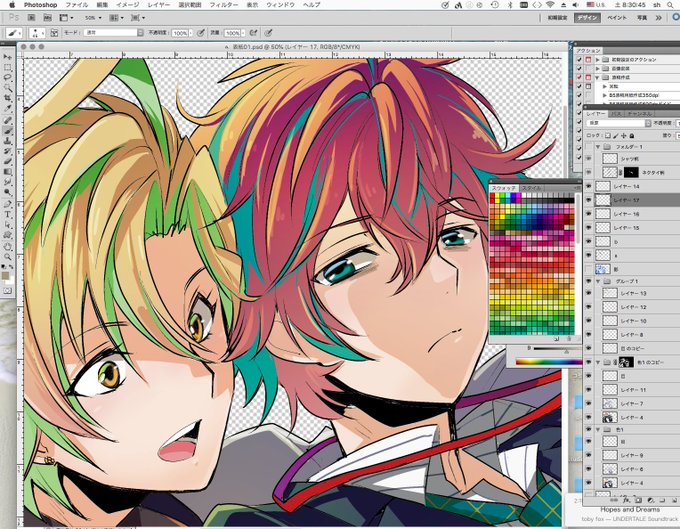
Task: Toggle checkmark of first action set
Action: coord(579,59)
